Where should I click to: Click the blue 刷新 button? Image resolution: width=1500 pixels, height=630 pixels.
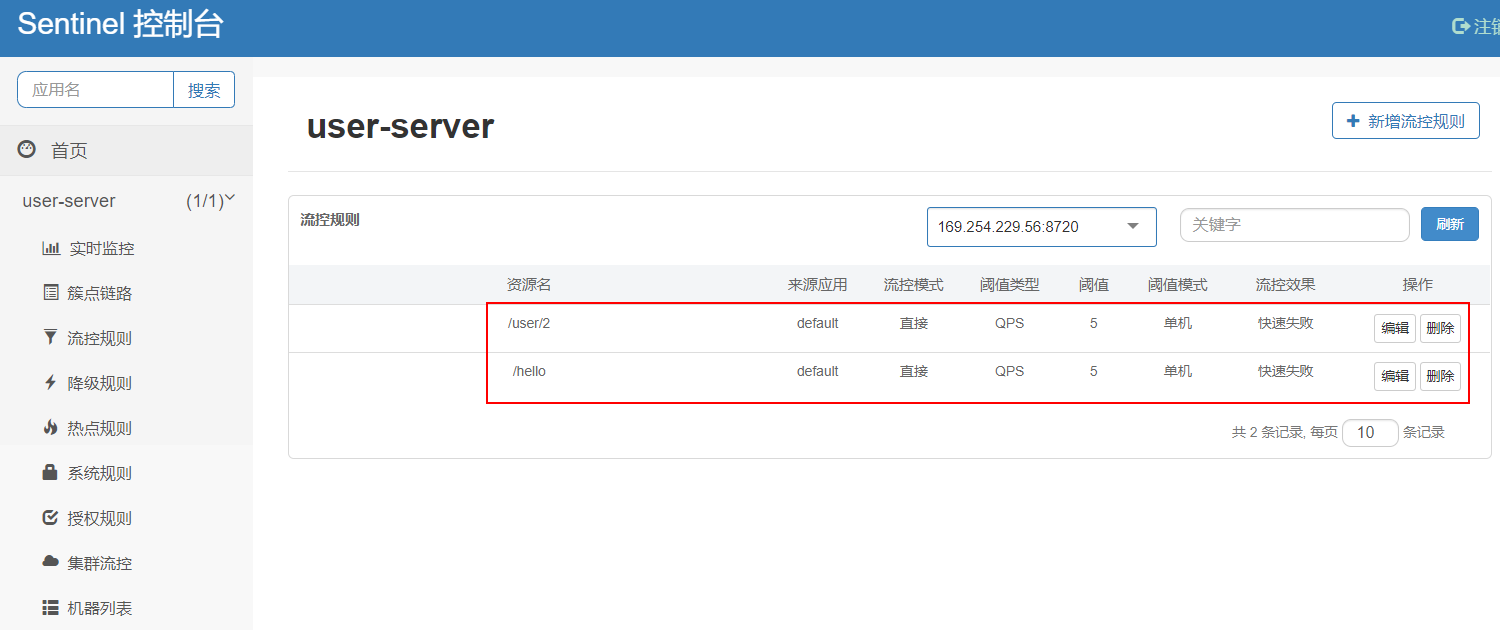[1449, 224]
